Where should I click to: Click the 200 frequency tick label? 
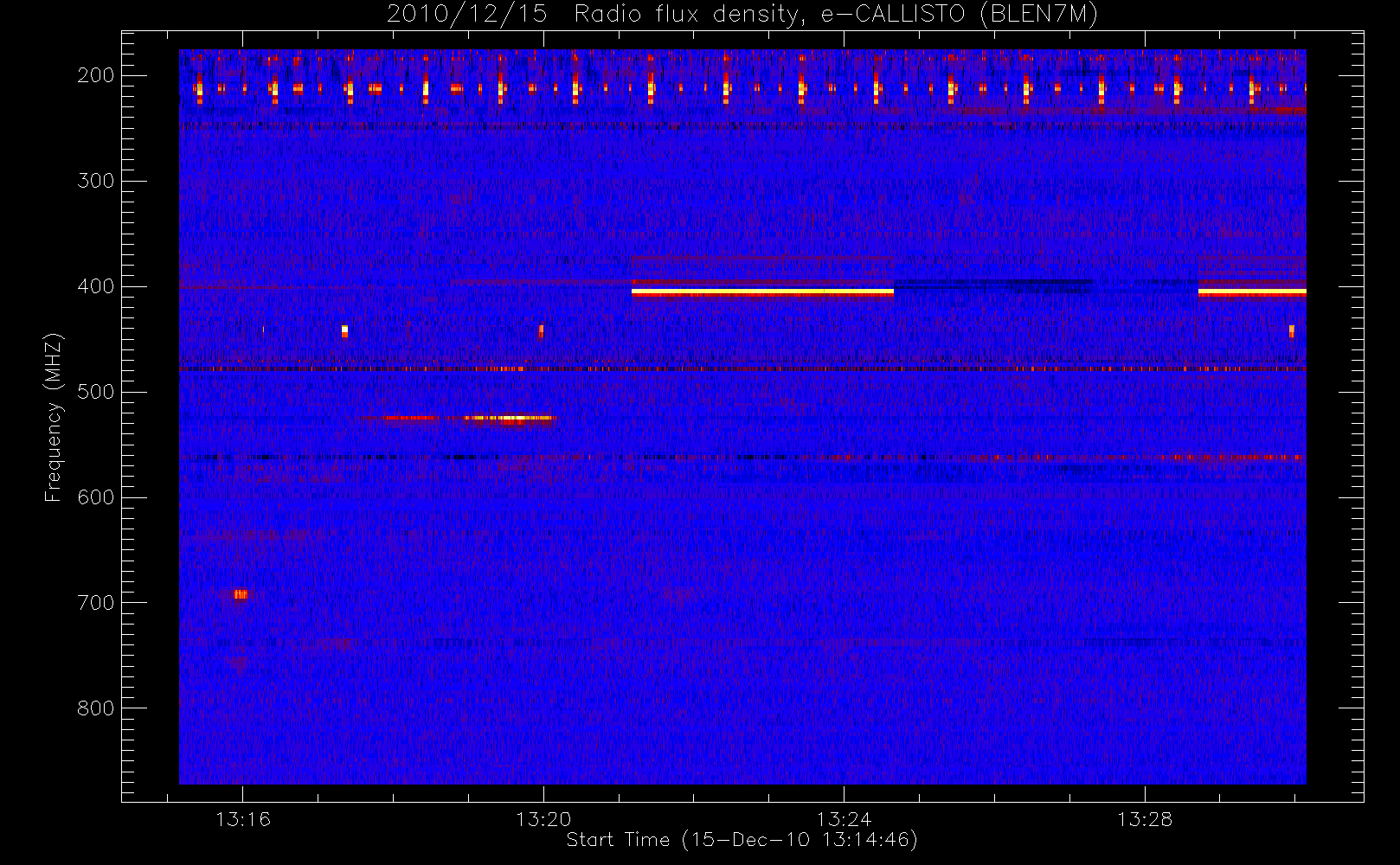tap(96, 75)
